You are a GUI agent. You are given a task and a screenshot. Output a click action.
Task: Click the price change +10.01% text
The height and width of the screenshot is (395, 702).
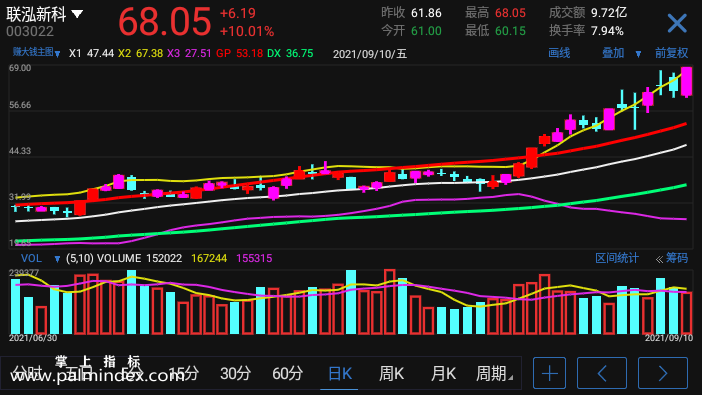click(247, 31)
